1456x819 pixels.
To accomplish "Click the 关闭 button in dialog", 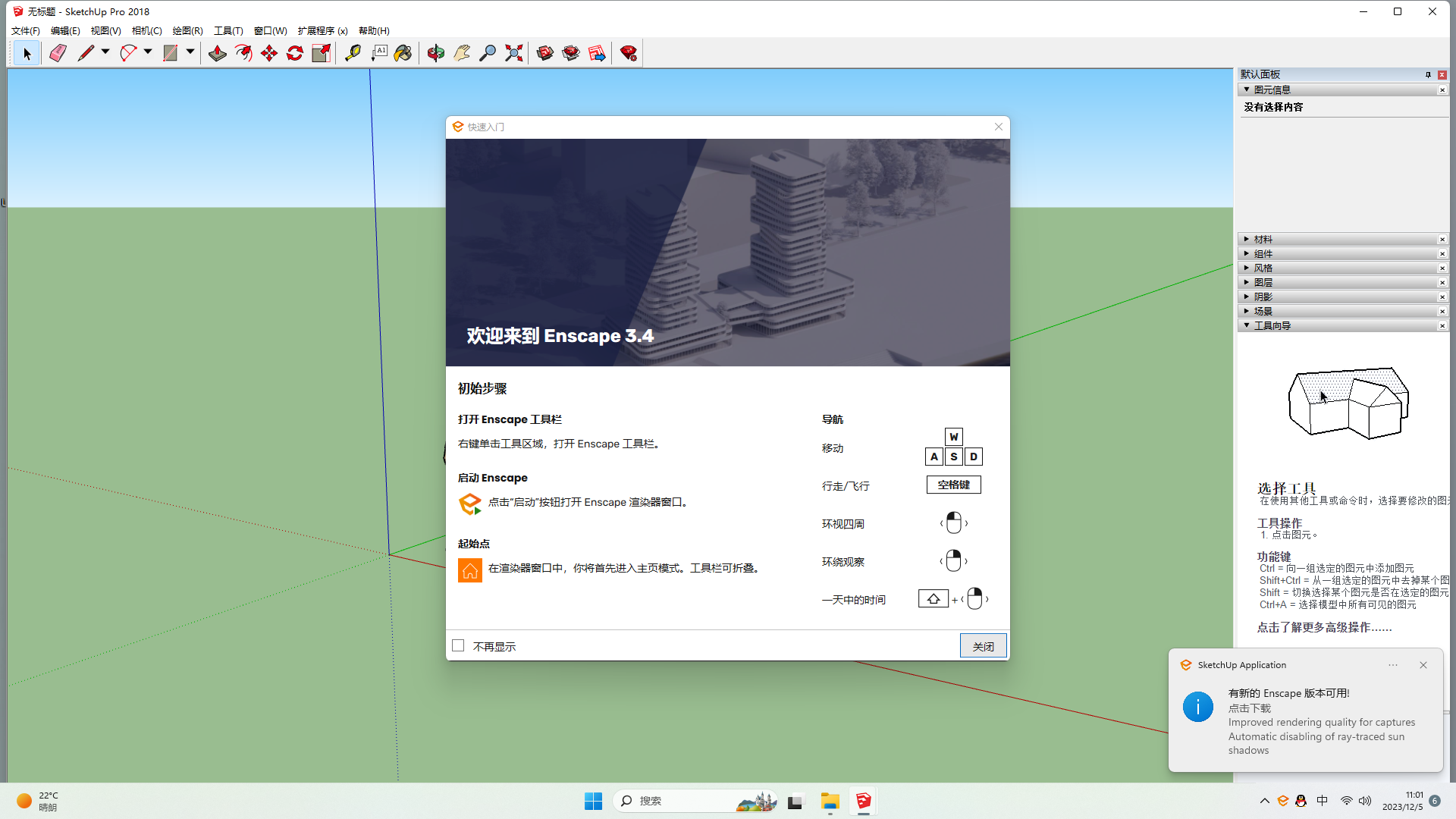I will click(x=983, y=646).
